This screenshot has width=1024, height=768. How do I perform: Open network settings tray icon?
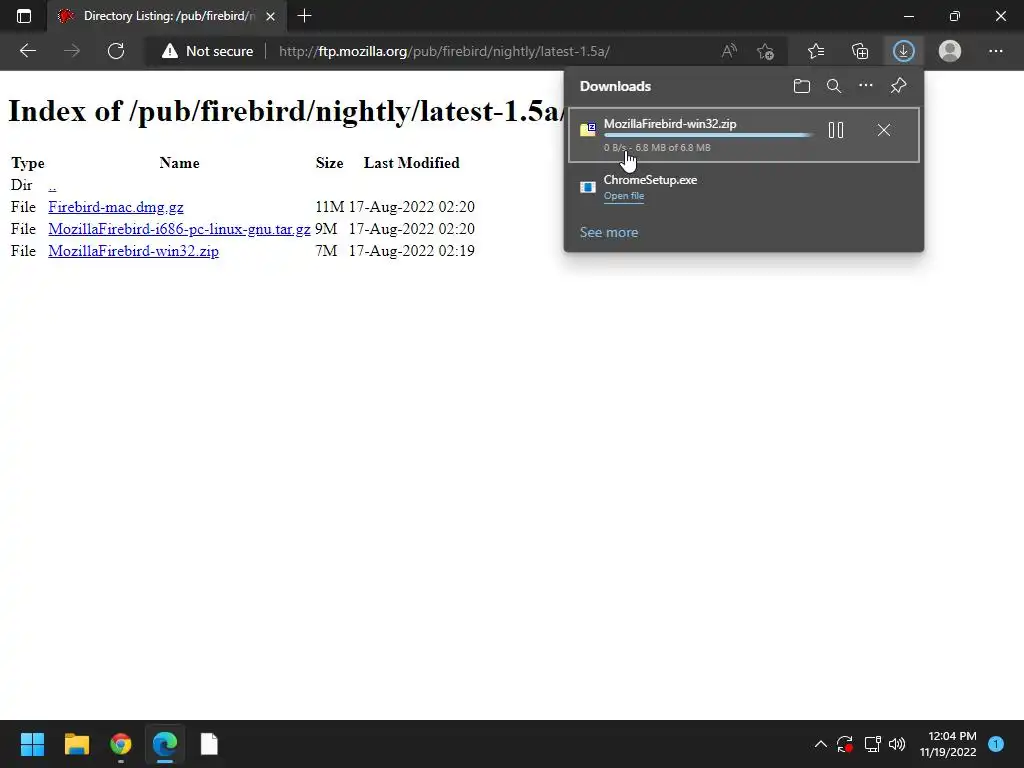coord(872,744)
